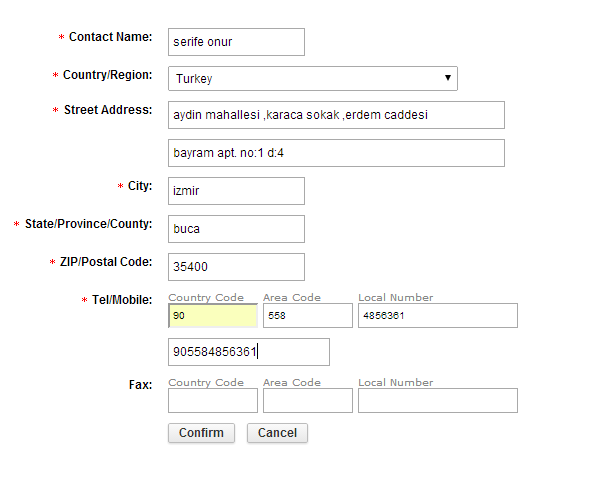608x494 pixels.
Task: Open the Country/Region dropdown showing Turkey
Action: tap(313, 78)
